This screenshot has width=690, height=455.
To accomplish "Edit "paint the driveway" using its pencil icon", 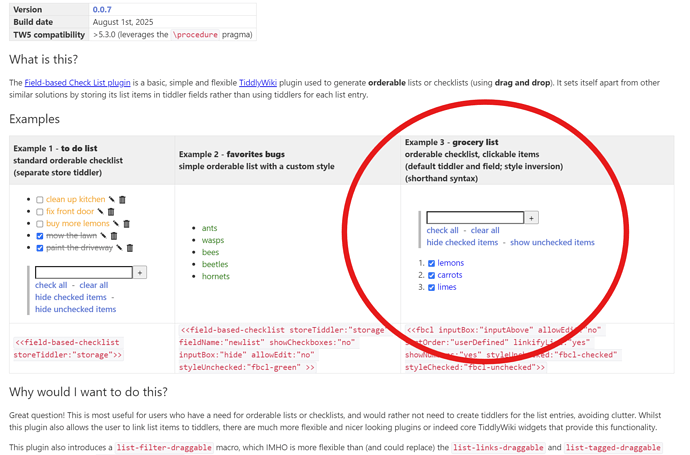I will pos(119,248).
